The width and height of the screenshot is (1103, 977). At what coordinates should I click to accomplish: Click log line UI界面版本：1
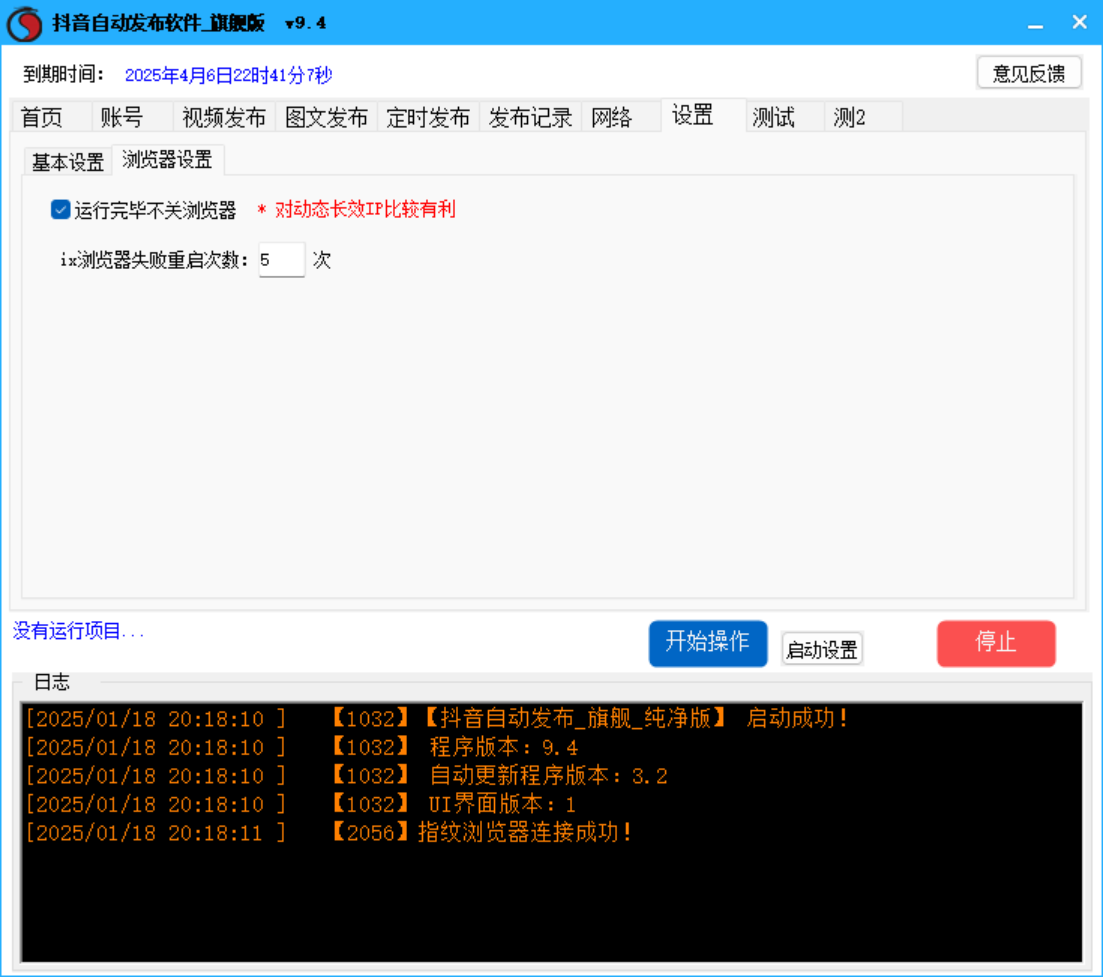pos(301,804)
